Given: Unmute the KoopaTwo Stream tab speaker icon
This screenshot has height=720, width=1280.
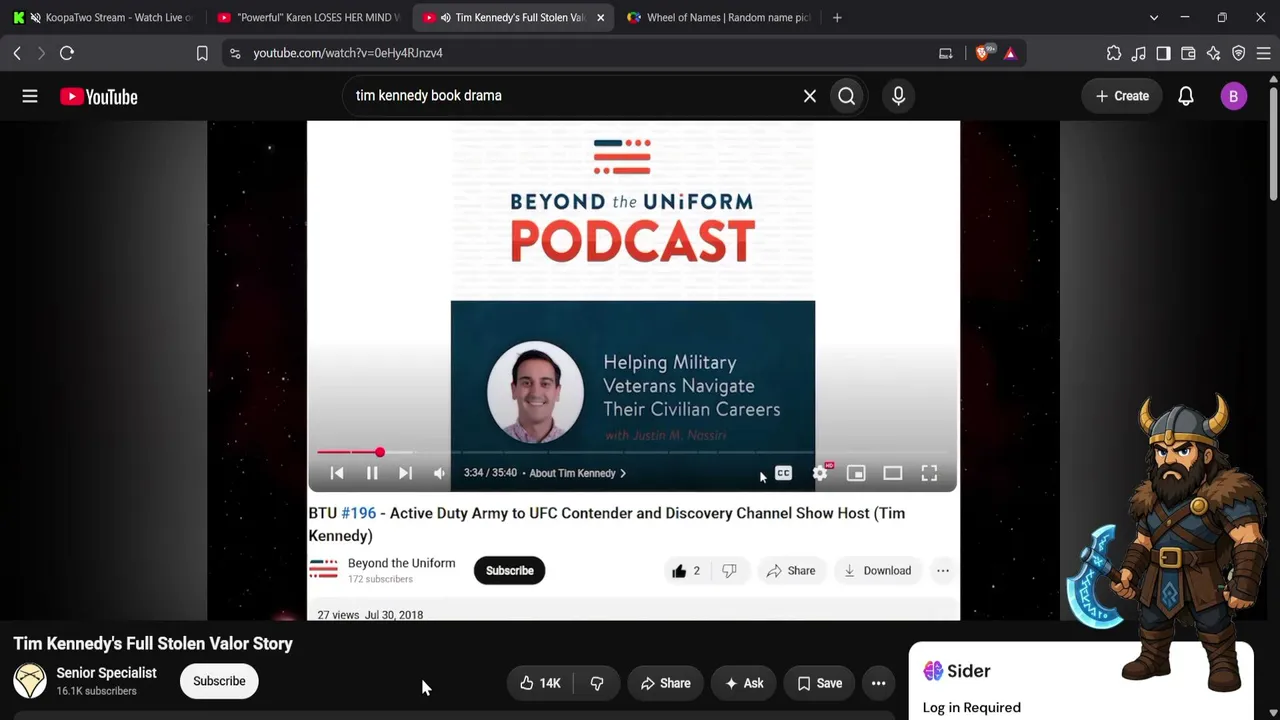Looking at the screenshot, I should tap(35, 17).
